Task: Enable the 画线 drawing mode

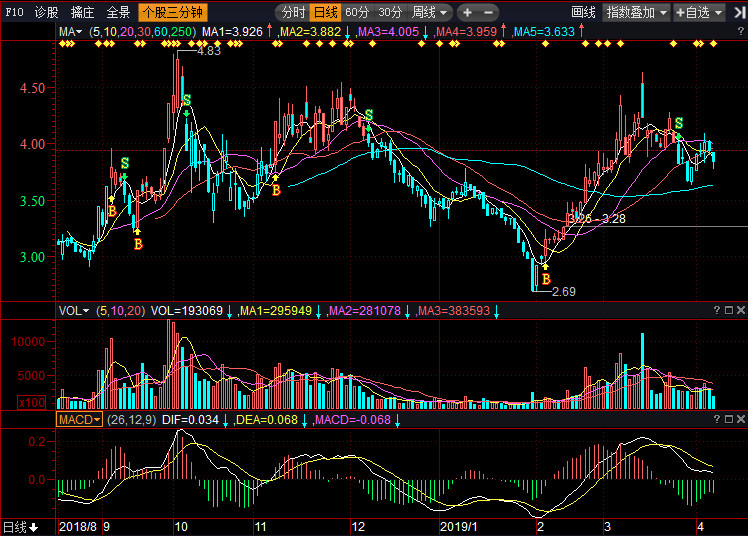Action: coord(583,12)
